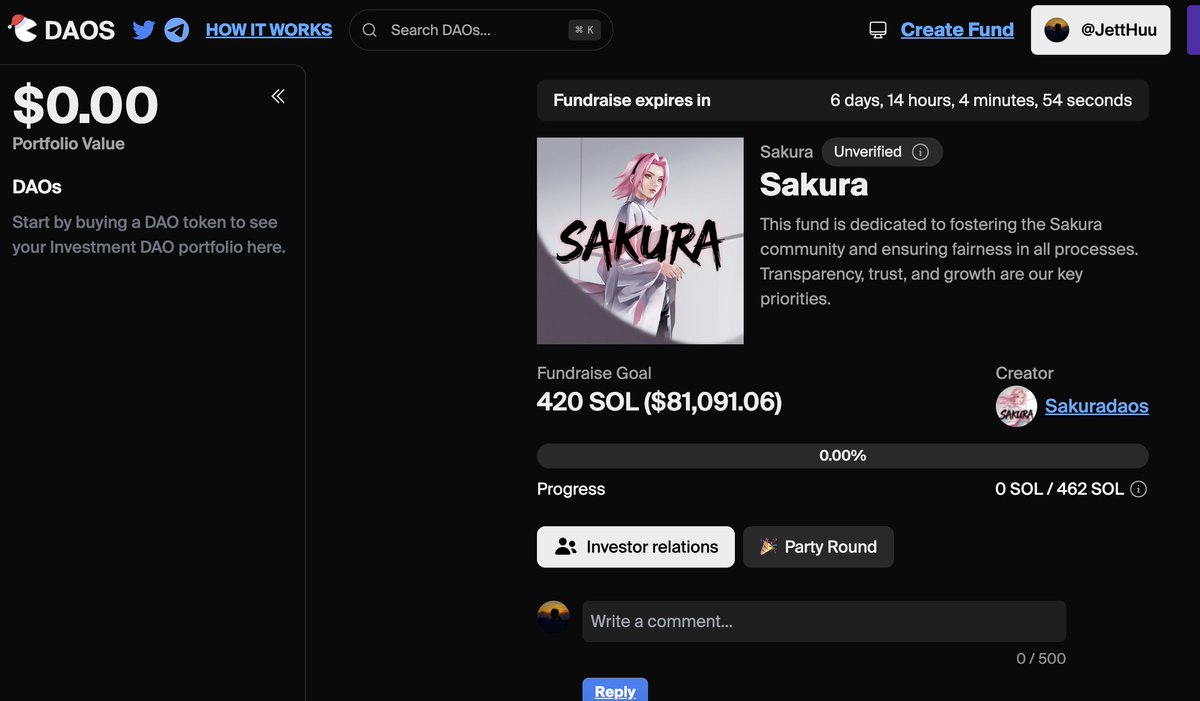Click the $0.00 portfolio value
This screenshot has height=701, width=1200.
click(x=85, y=105)
